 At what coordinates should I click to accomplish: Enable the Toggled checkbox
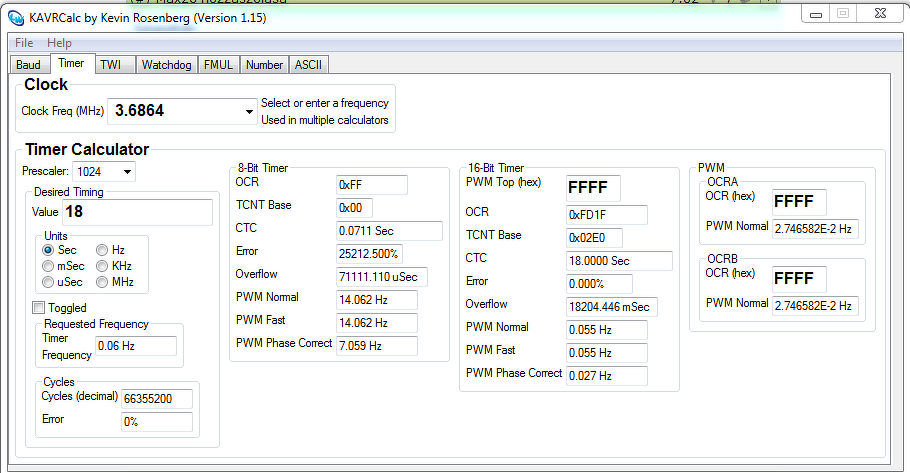[x=39, y=308]
